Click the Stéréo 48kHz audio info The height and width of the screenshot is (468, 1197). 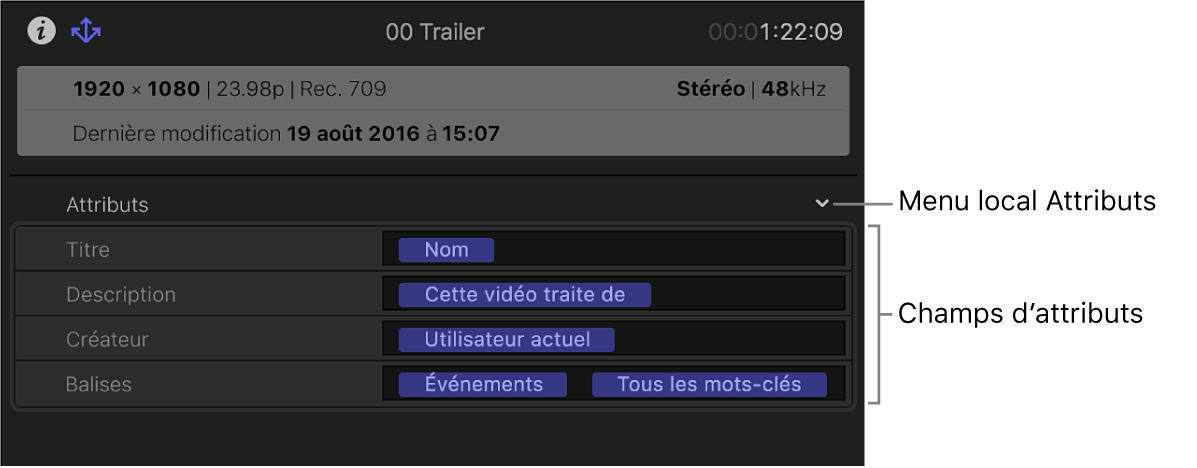tap(751, 89)
